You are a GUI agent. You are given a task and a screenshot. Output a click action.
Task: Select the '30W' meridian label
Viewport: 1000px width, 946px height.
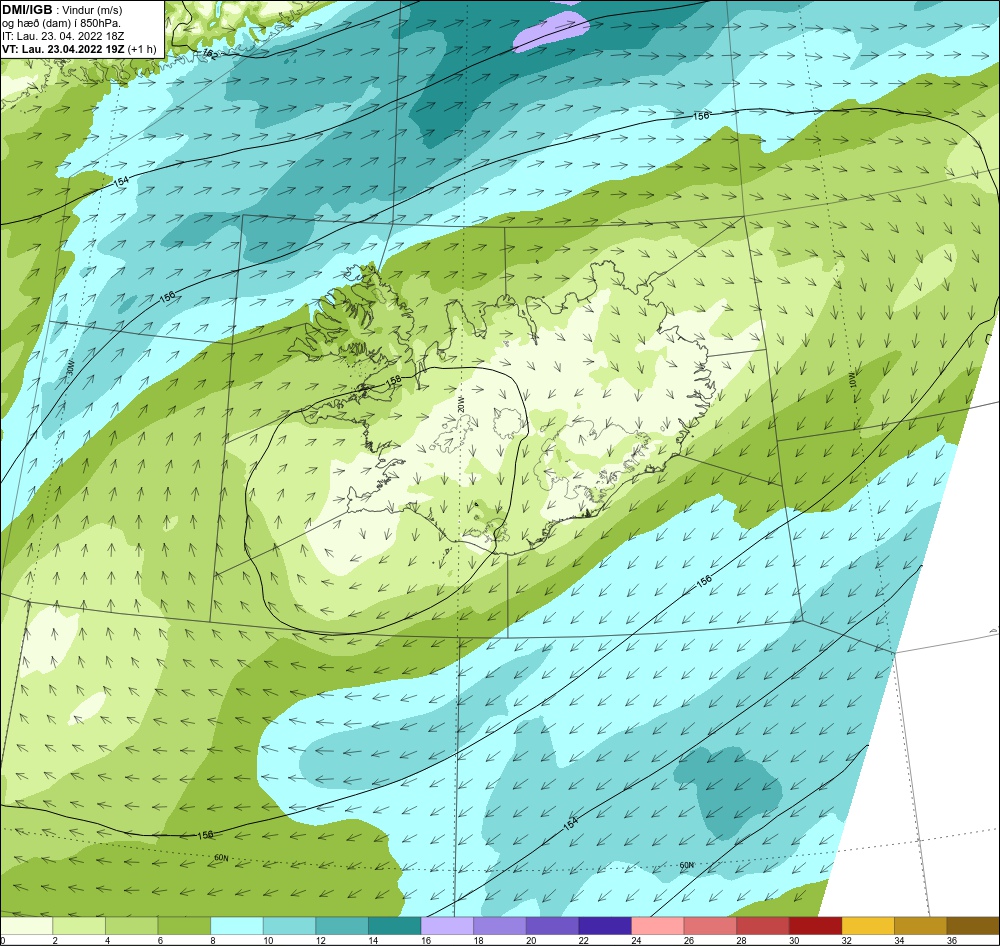70,368
